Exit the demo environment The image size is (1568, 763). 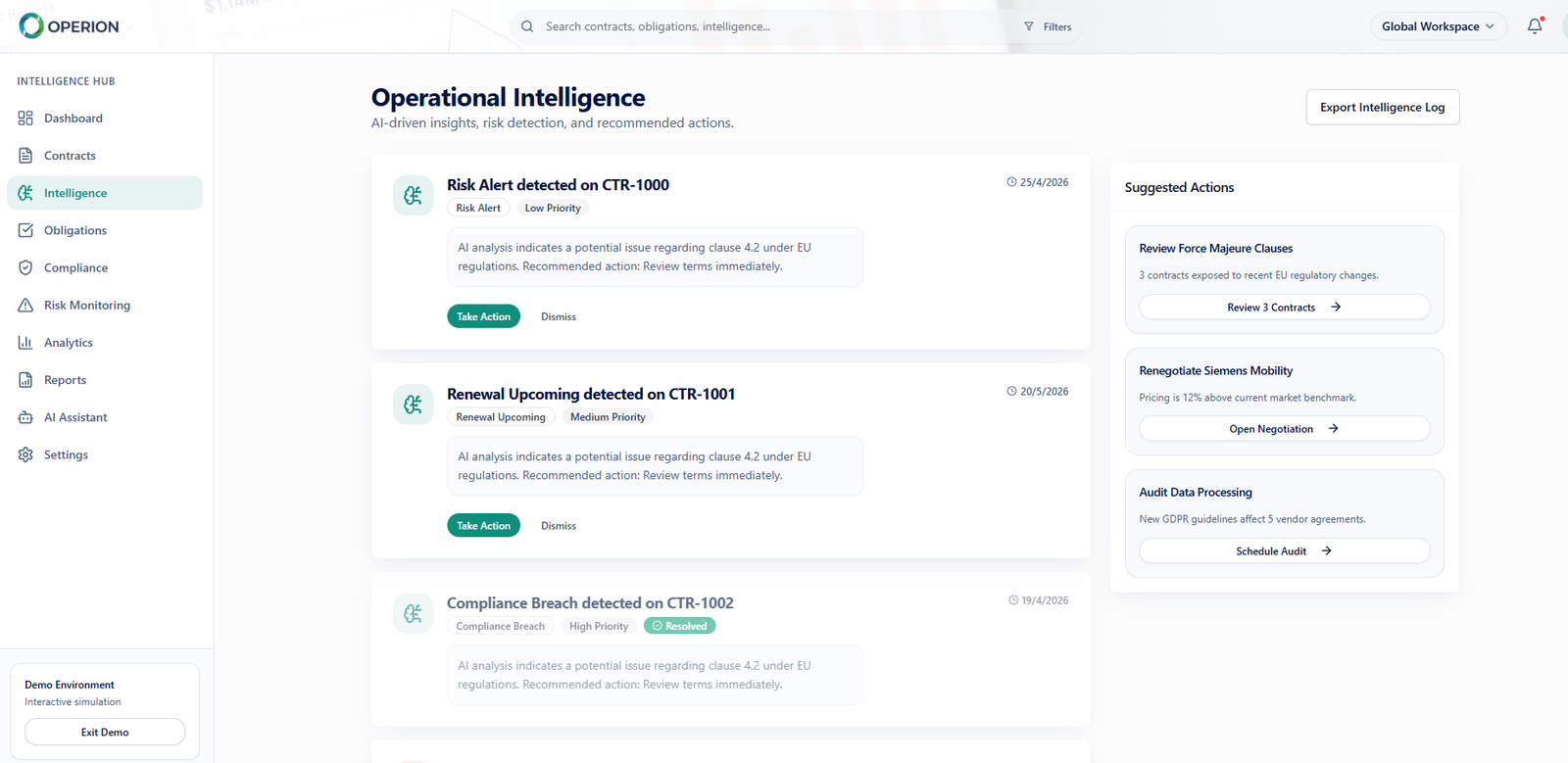click(105, 733)
